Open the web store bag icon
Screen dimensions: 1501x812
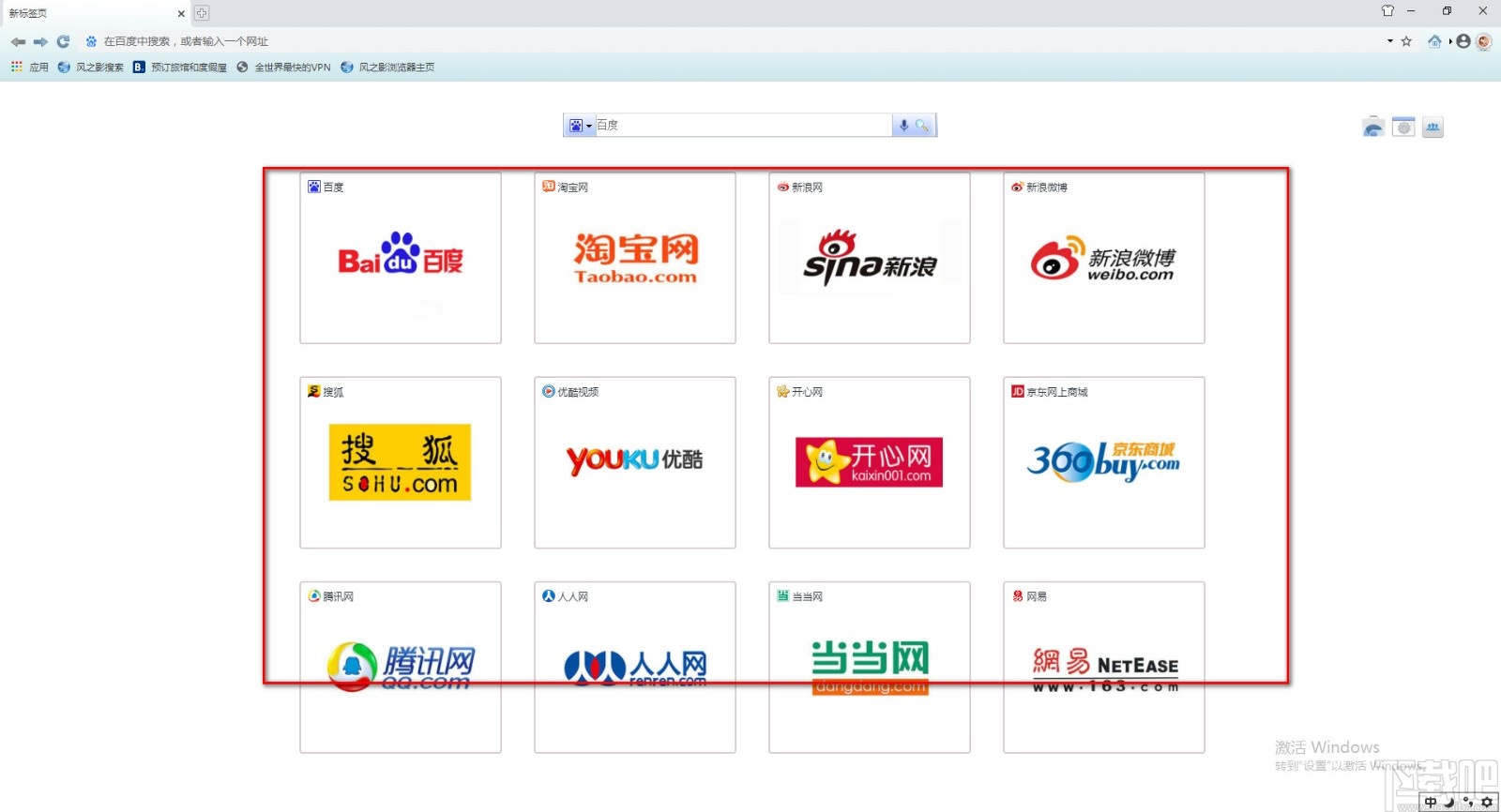(1373, 128)
